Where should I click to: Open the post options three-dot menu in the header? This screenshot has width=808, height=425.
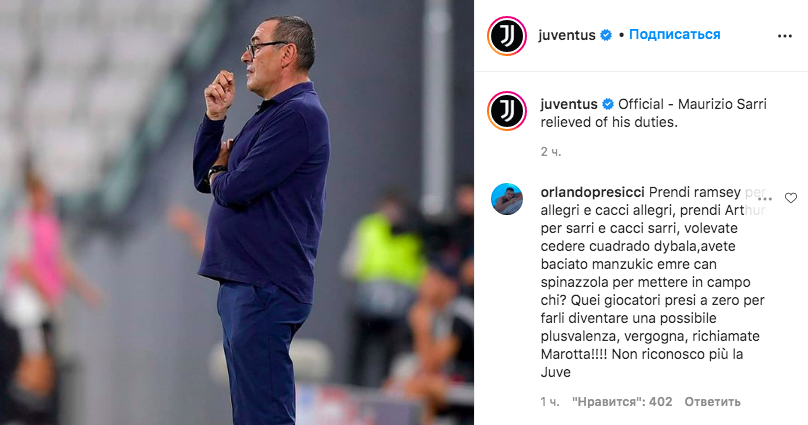pos(784,36)
